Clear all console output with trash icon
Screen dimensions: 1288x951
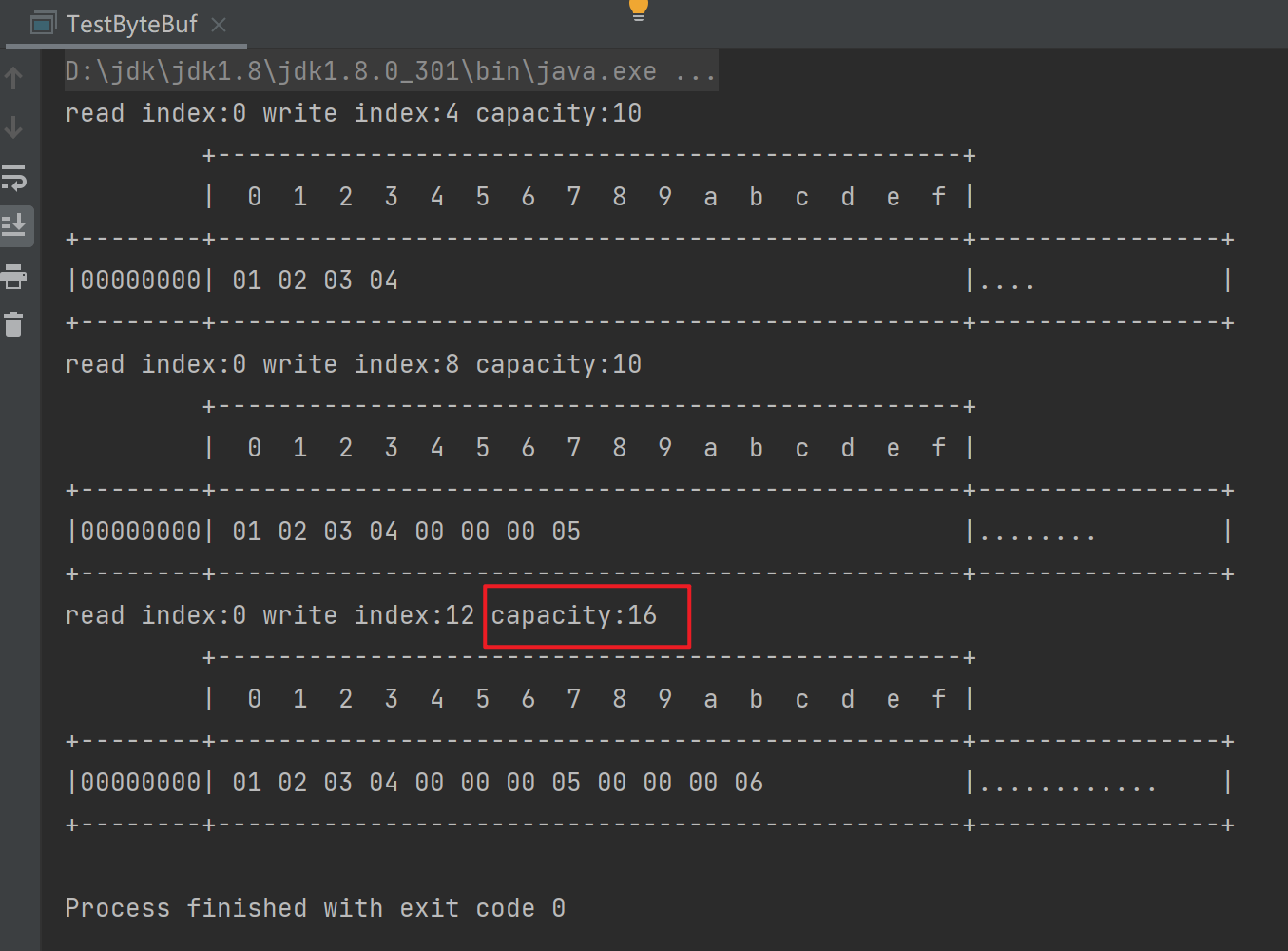coord(14,324)
